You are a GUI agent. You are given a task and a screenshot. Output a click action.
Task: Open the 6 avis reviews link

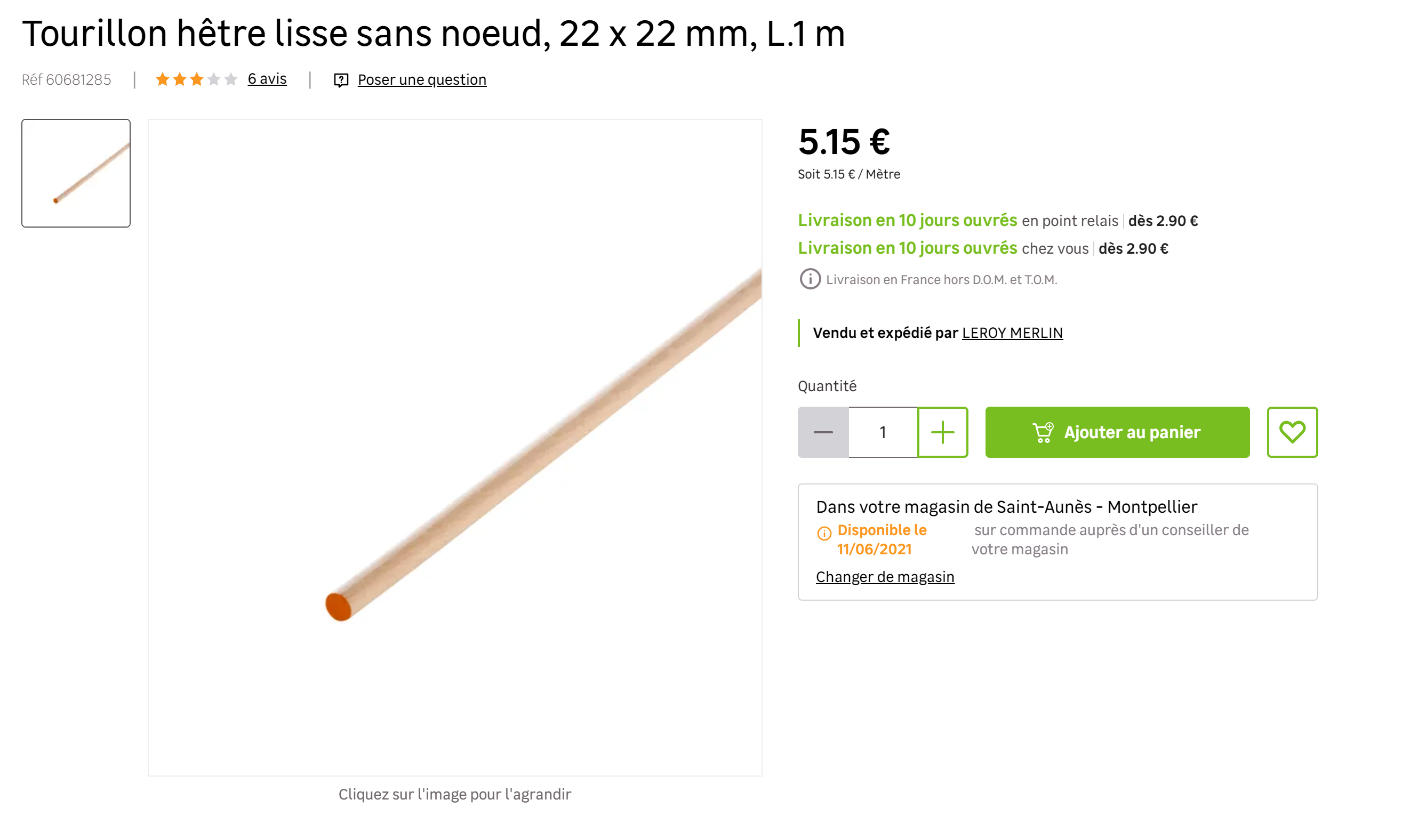click(x=267, y=79)
